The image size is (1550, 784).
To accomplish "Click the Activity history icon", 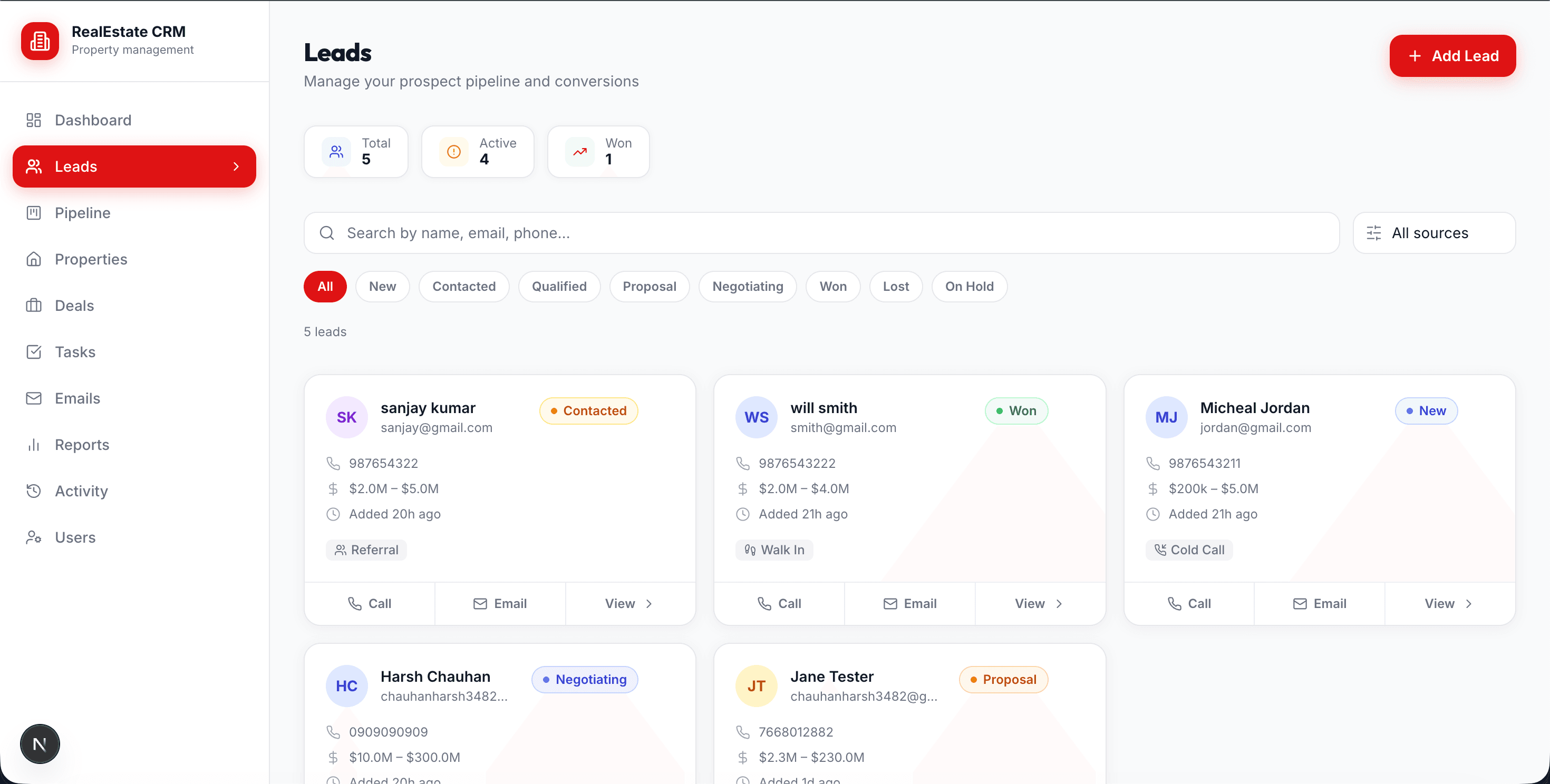I will [x=34, y=491].
